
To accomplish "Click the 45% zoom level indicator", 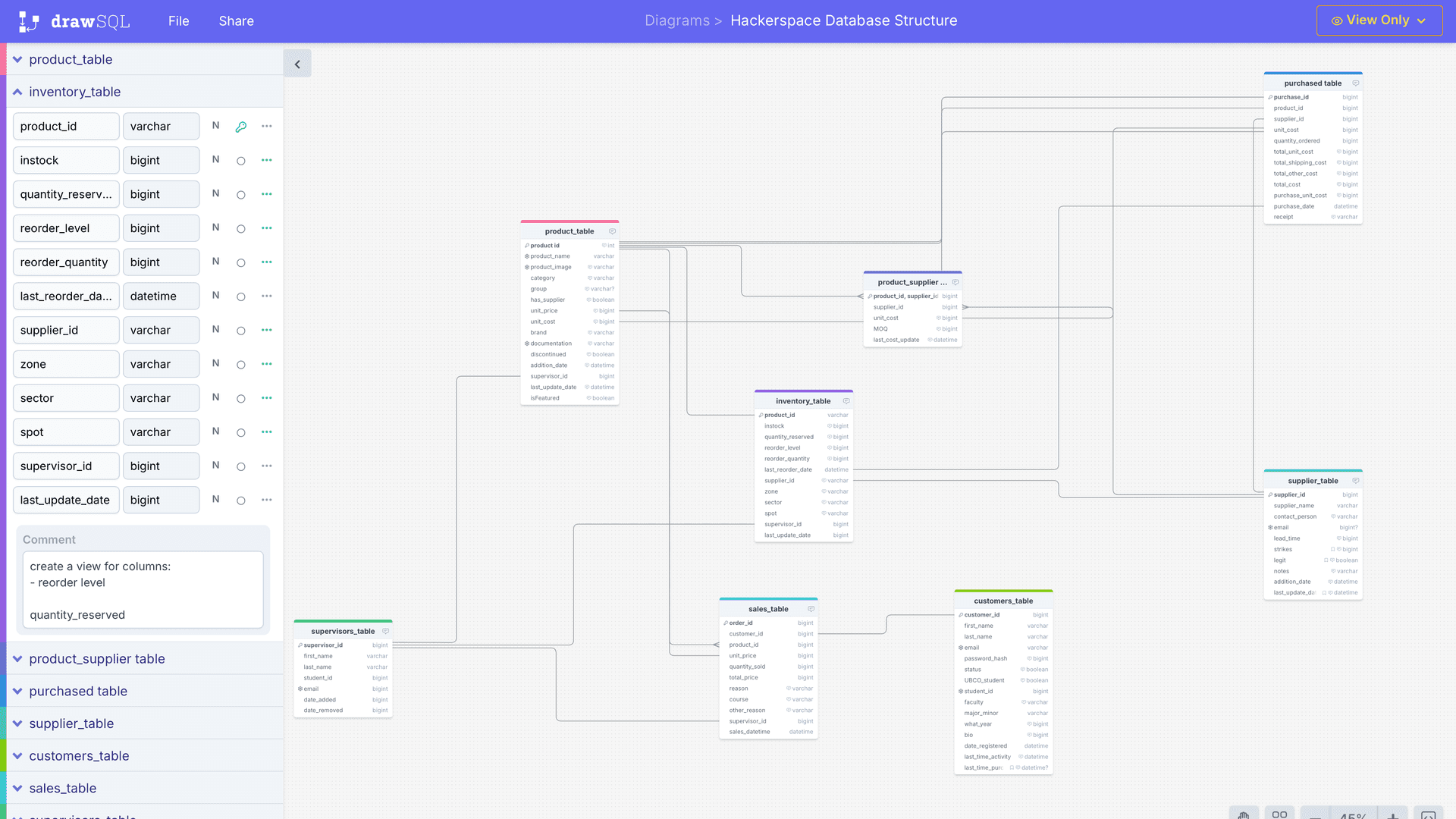I will pyautogui.click(x=1353, y=814).
